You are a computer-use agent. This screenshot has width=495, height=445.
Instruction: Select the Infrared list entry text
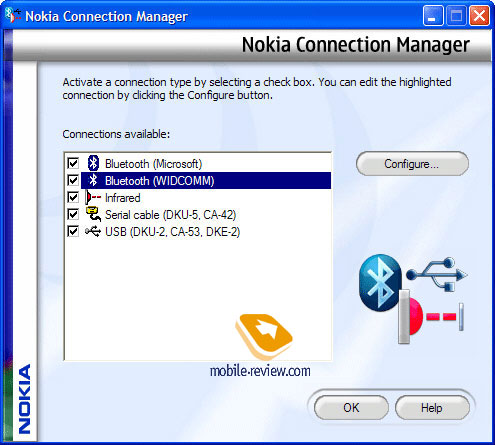[x=123, y=198]
